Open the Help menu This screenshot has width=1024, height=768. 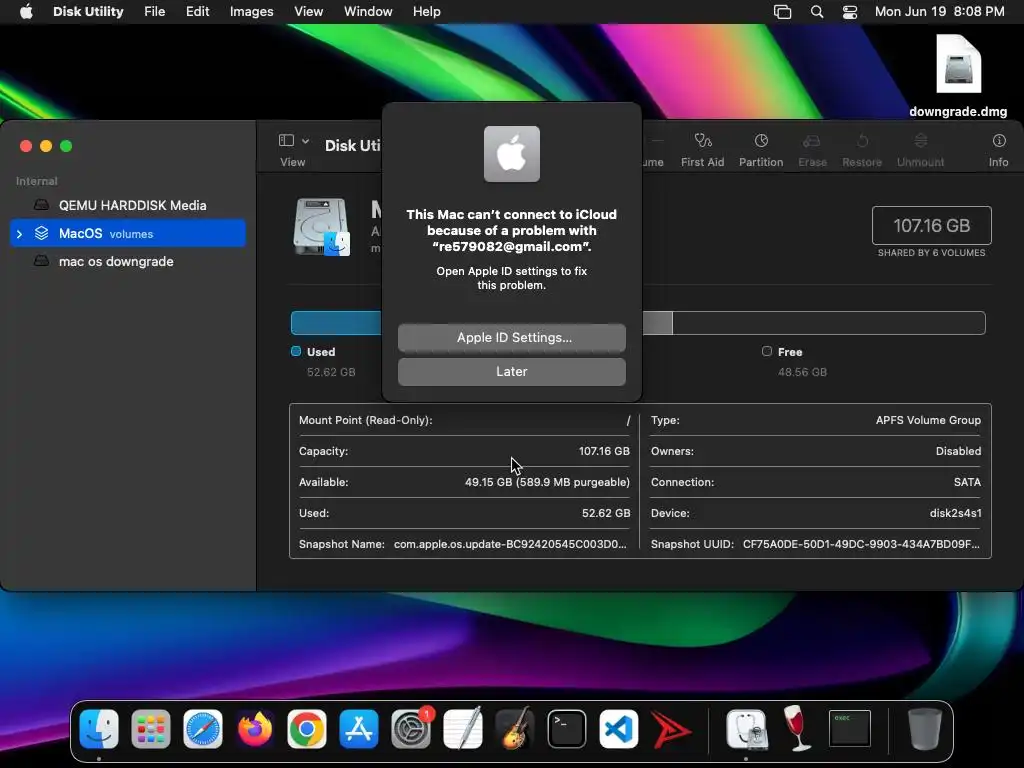[426, 12]
